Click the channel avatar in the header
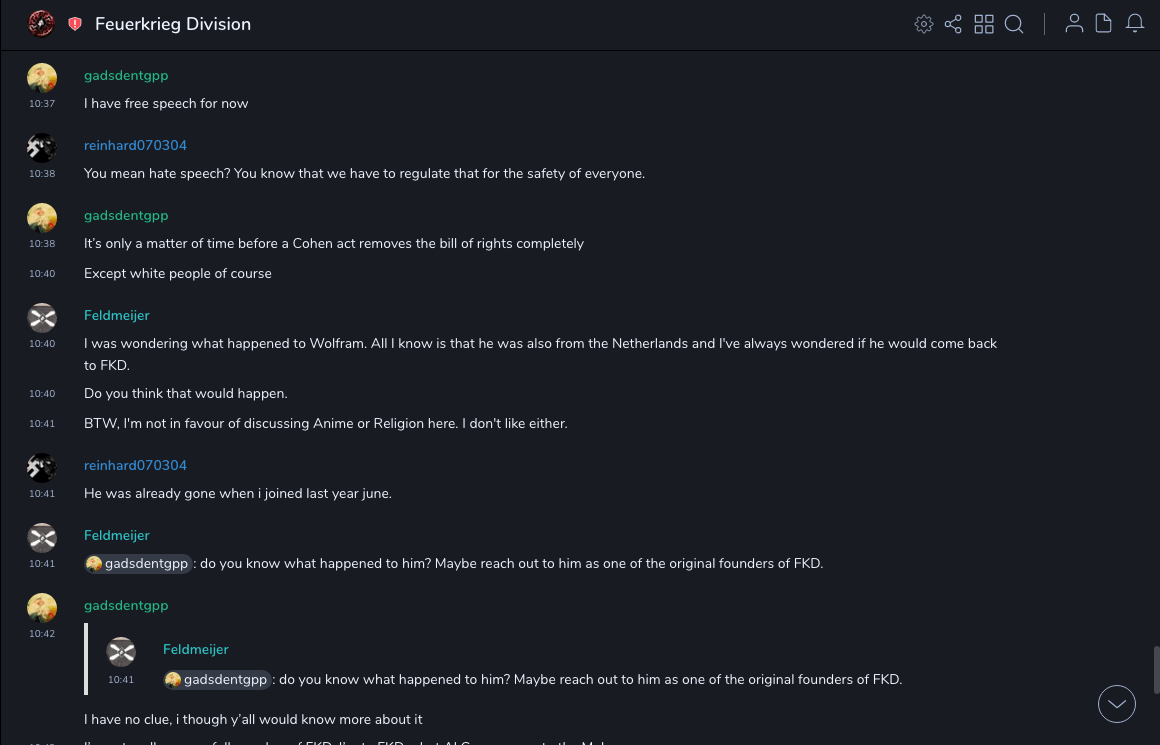Image resolution: width=1160 pixels, height=745 pixels. [x=41, y=23]
